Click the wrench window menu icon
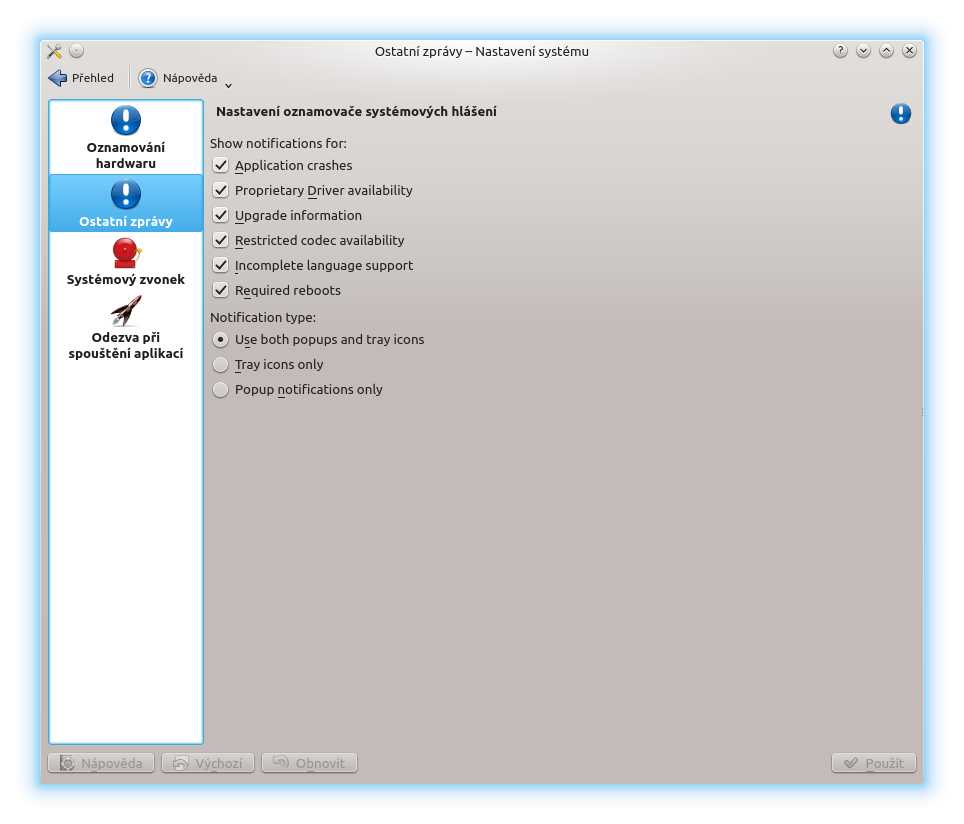This screenshot has height=824, width=964. click(x=54, y=51)
